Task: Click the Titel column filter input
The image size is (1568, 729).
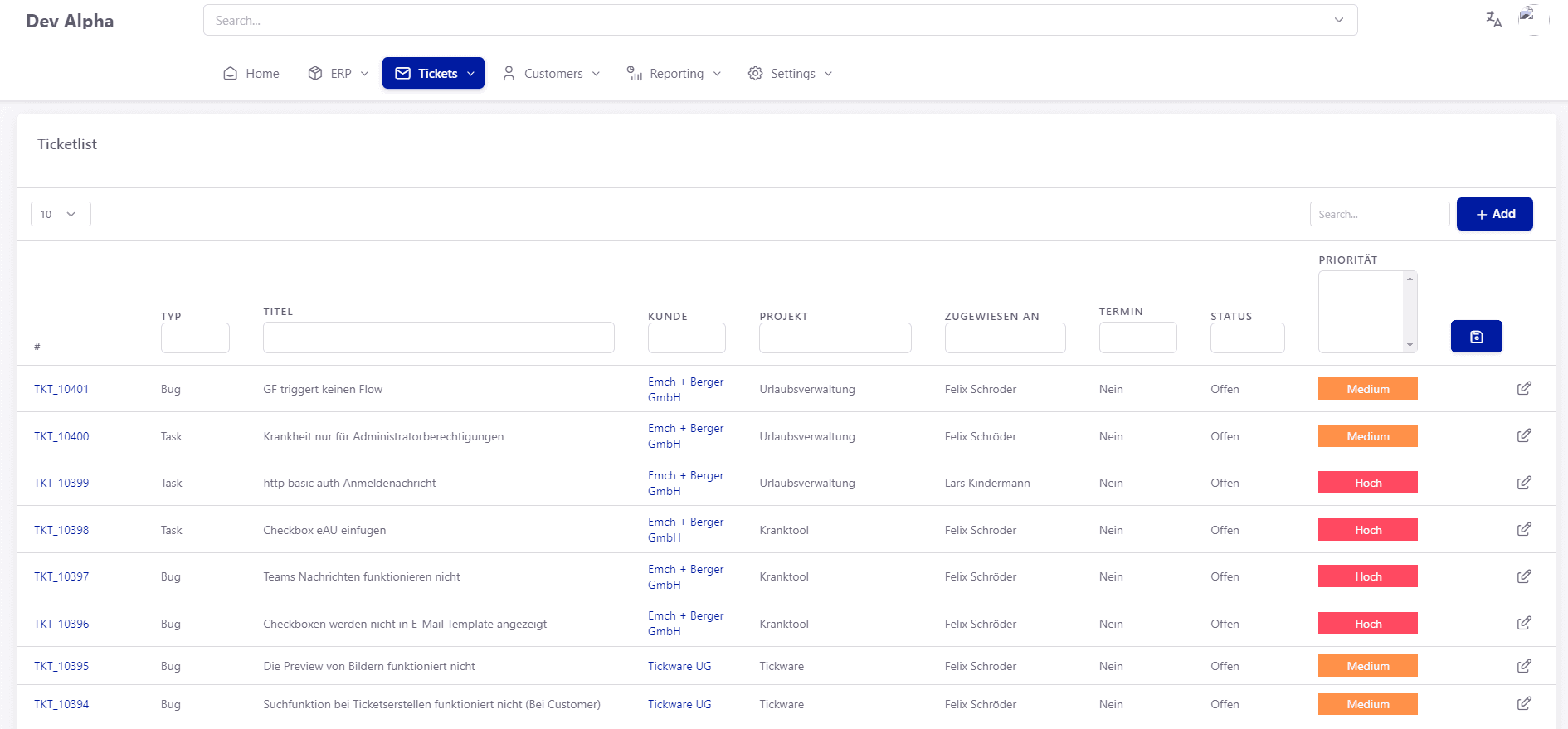Action: (438, 338)
